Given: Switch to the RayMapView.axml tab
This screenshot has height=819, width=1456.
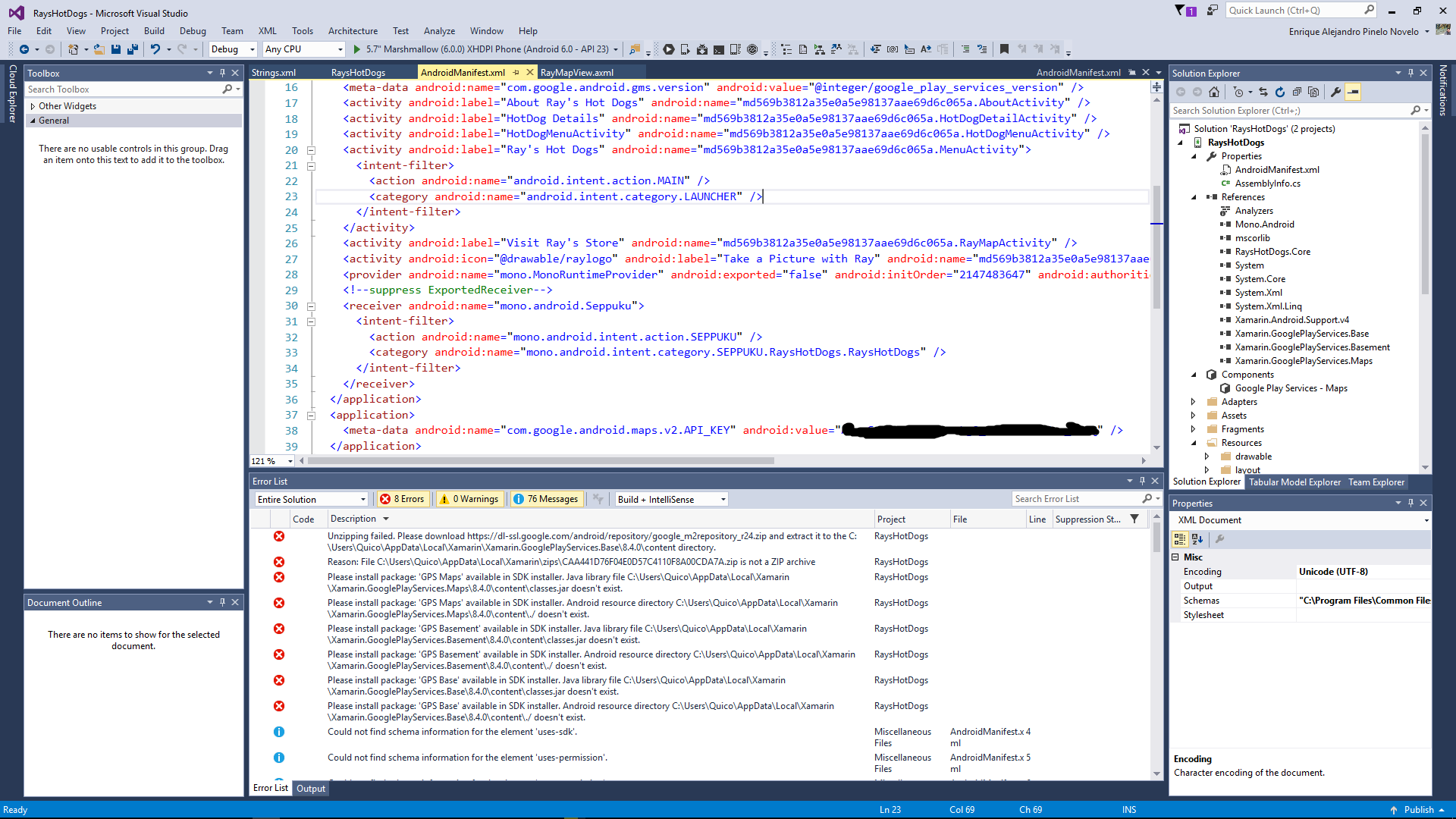Looking at the screenshot, I should click(576, 73).
